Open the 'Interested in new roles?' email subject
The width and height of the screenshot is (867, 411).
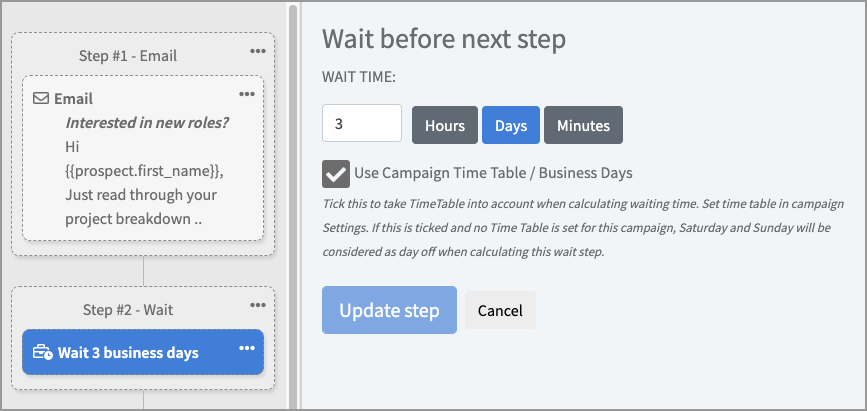coord(145,122)
